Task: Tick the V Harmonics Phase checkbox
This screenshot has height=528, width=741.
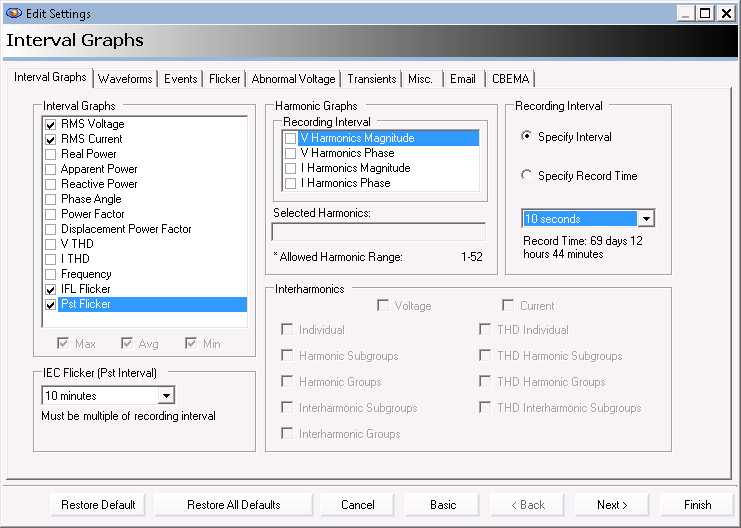Action: pyautogui.click(x=291, y=153)
